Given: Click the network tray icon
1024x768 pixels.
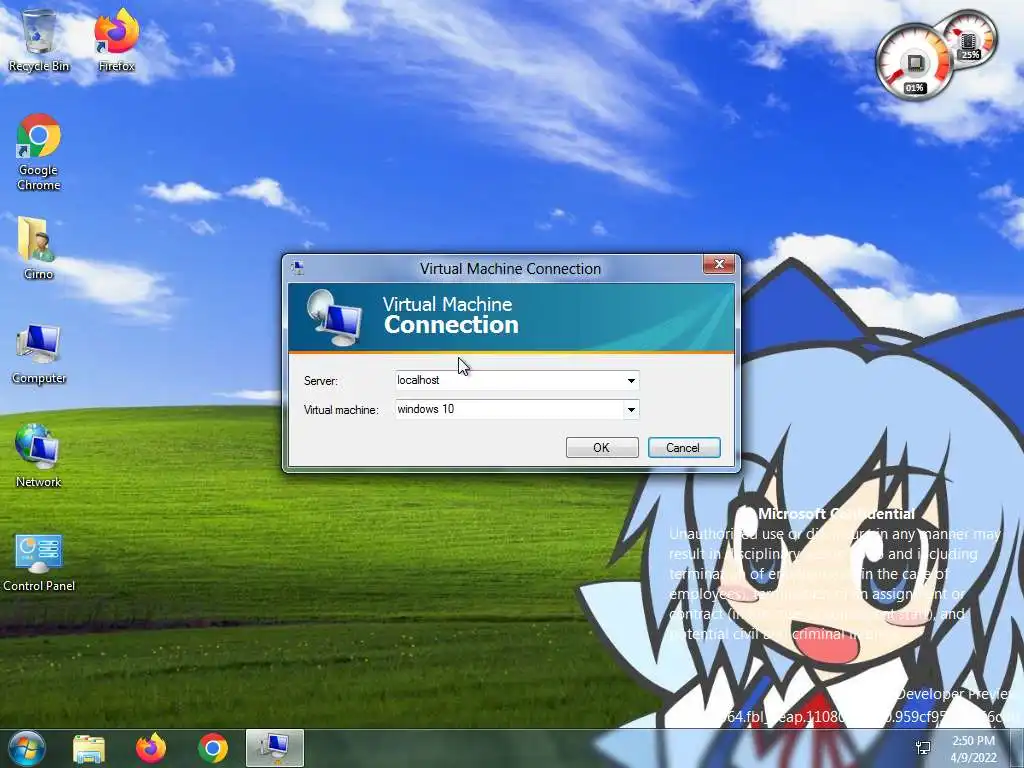Looking at the screenshot, I should (923, 748).
